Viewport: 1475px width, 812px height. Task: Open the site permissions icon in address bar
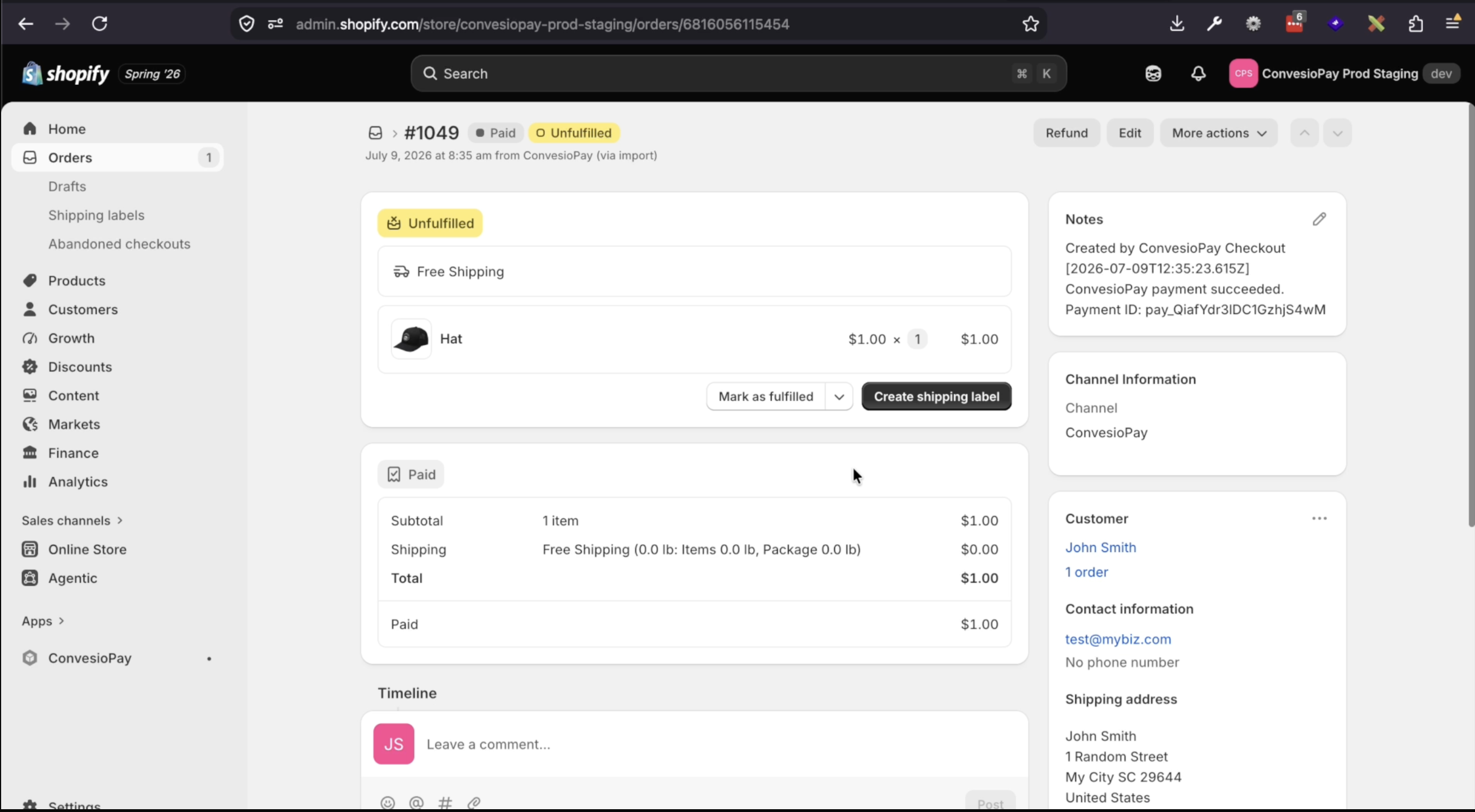(275, 24)
